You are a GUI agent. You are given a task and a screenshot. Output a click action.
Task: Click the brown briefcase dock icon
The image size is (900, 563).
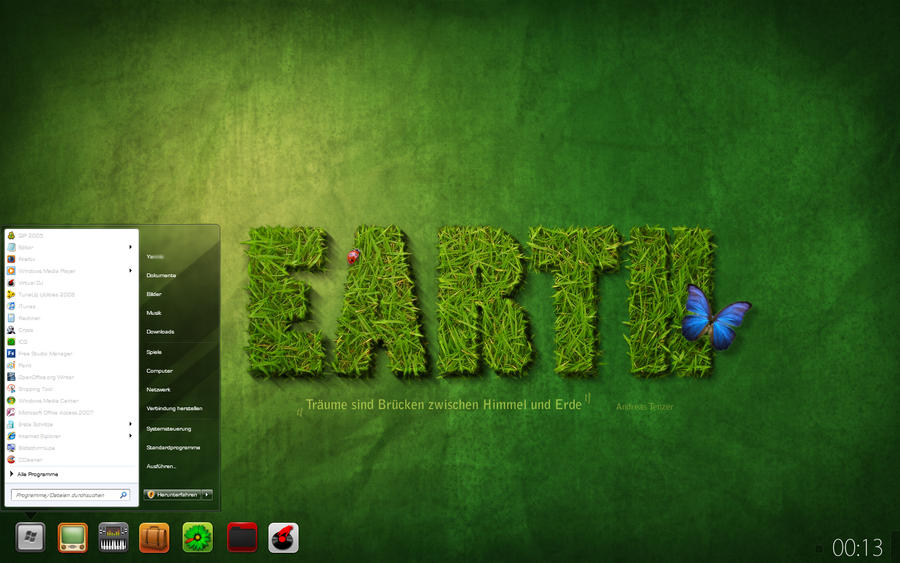(154, 538)
